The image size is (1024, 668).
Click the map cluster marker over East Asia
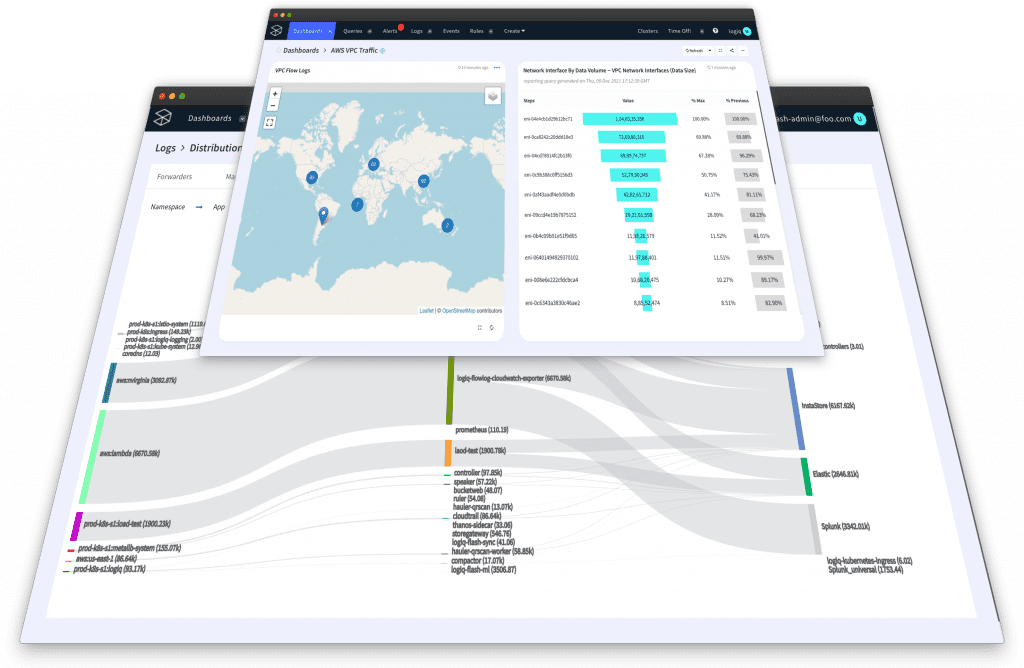tap(424, 181)
